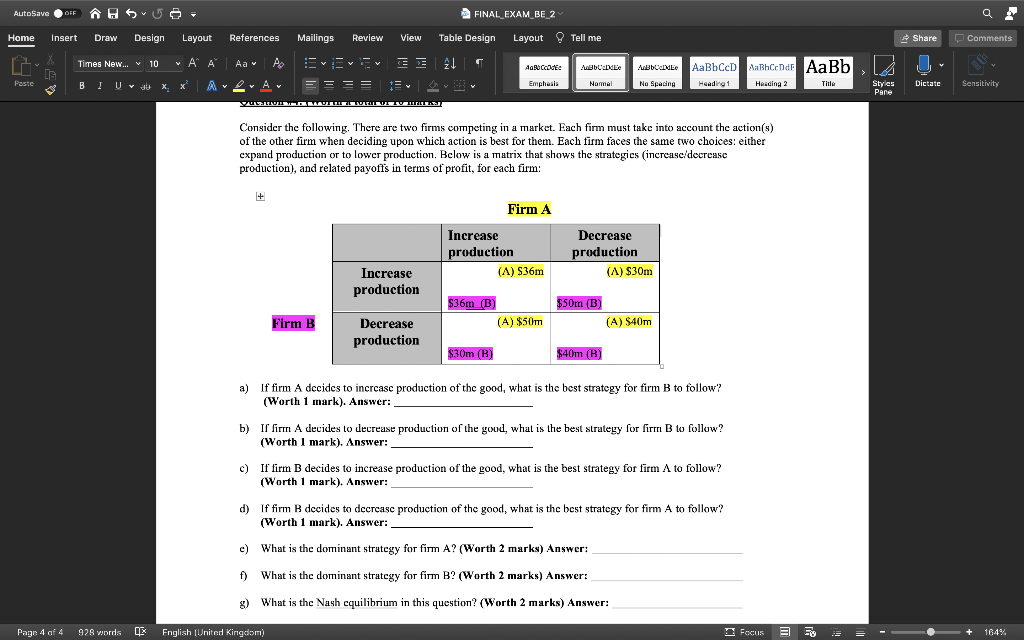Click the Share button

click(x=918, y=37)
